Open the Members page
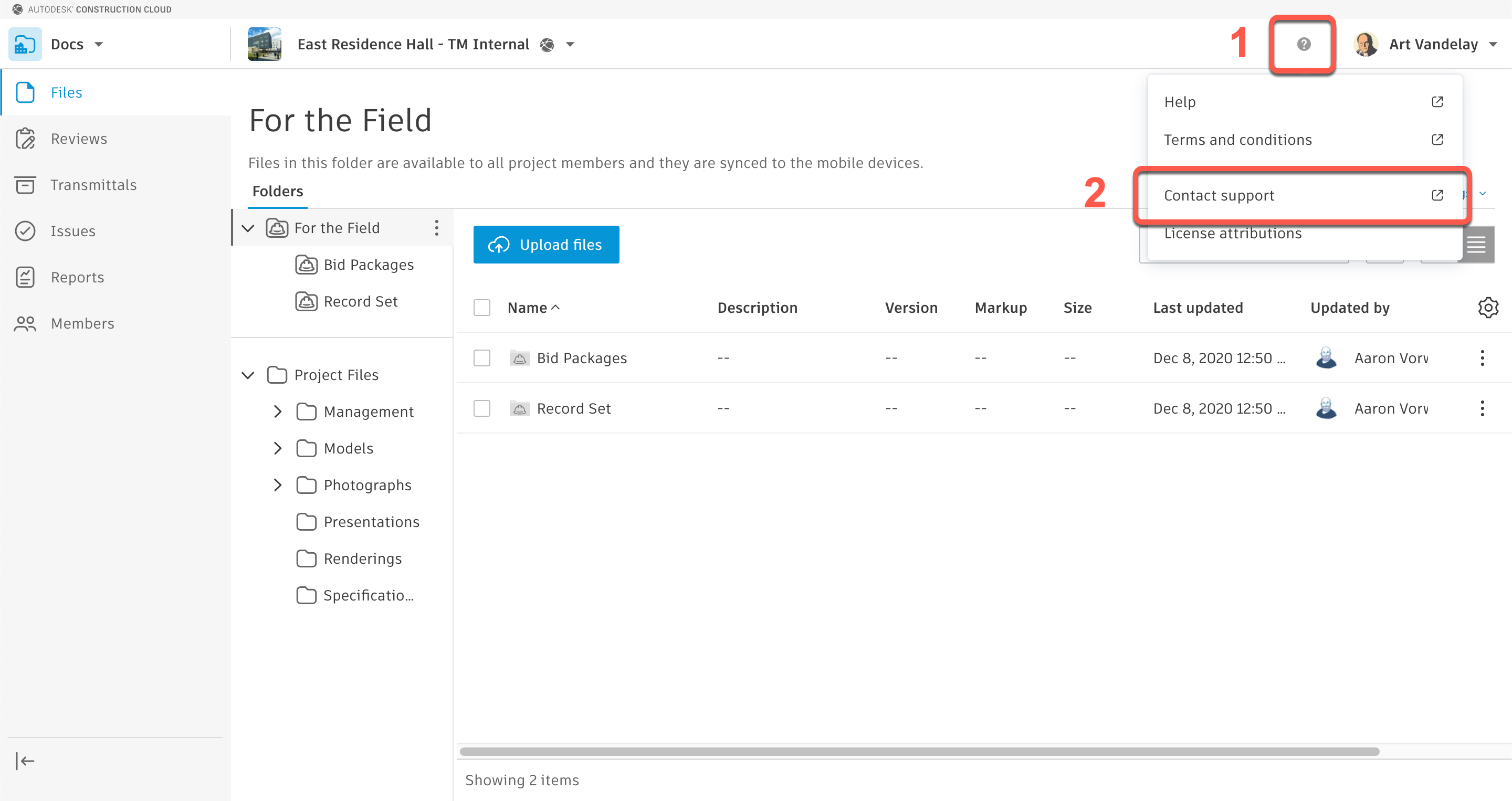Image resolution: width=1512 pixels, height=801 pixels. tap(82, 324)
